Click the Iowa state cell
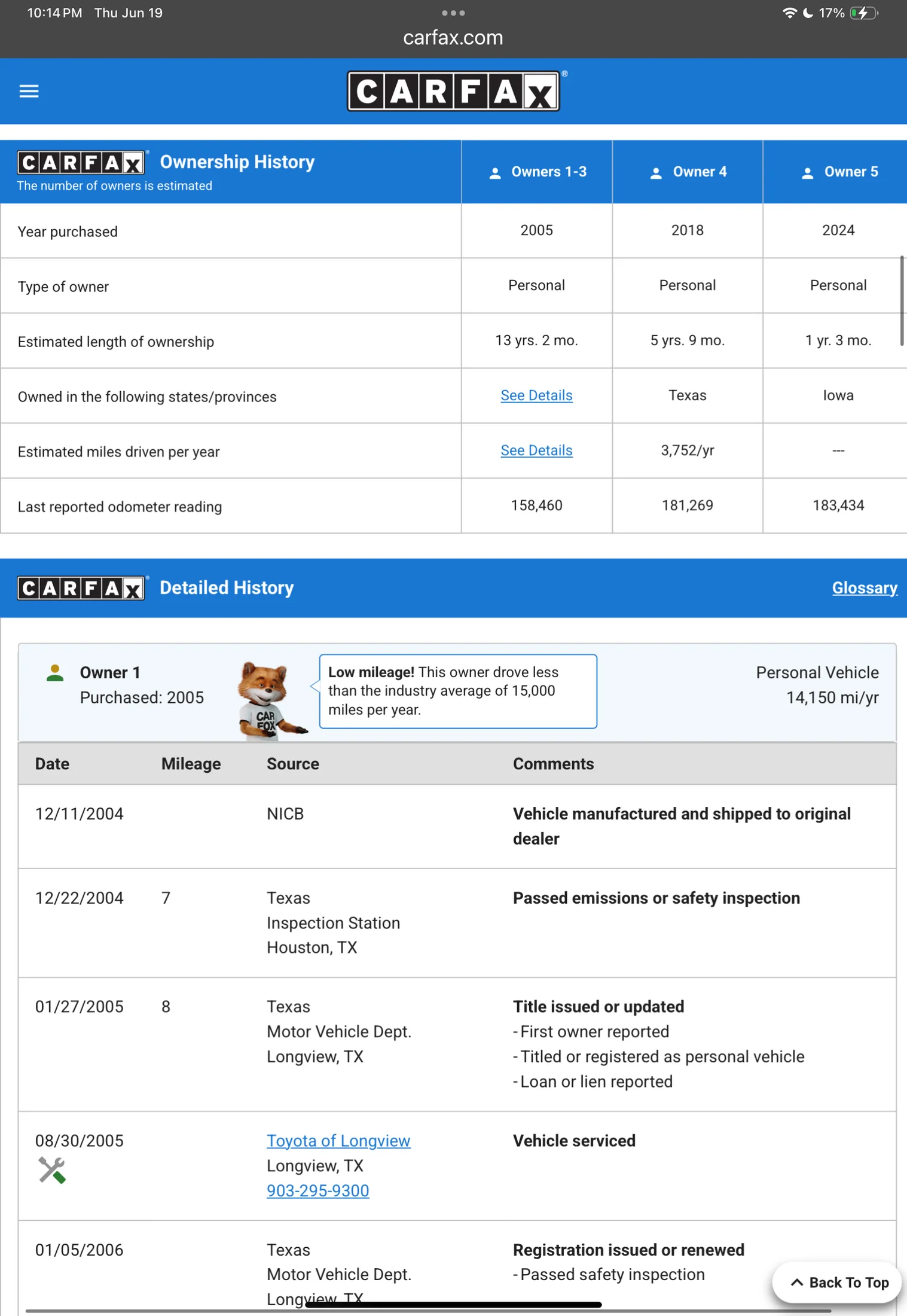The image size is (907, 1316). pyautogui.click(x=838, y=395)
